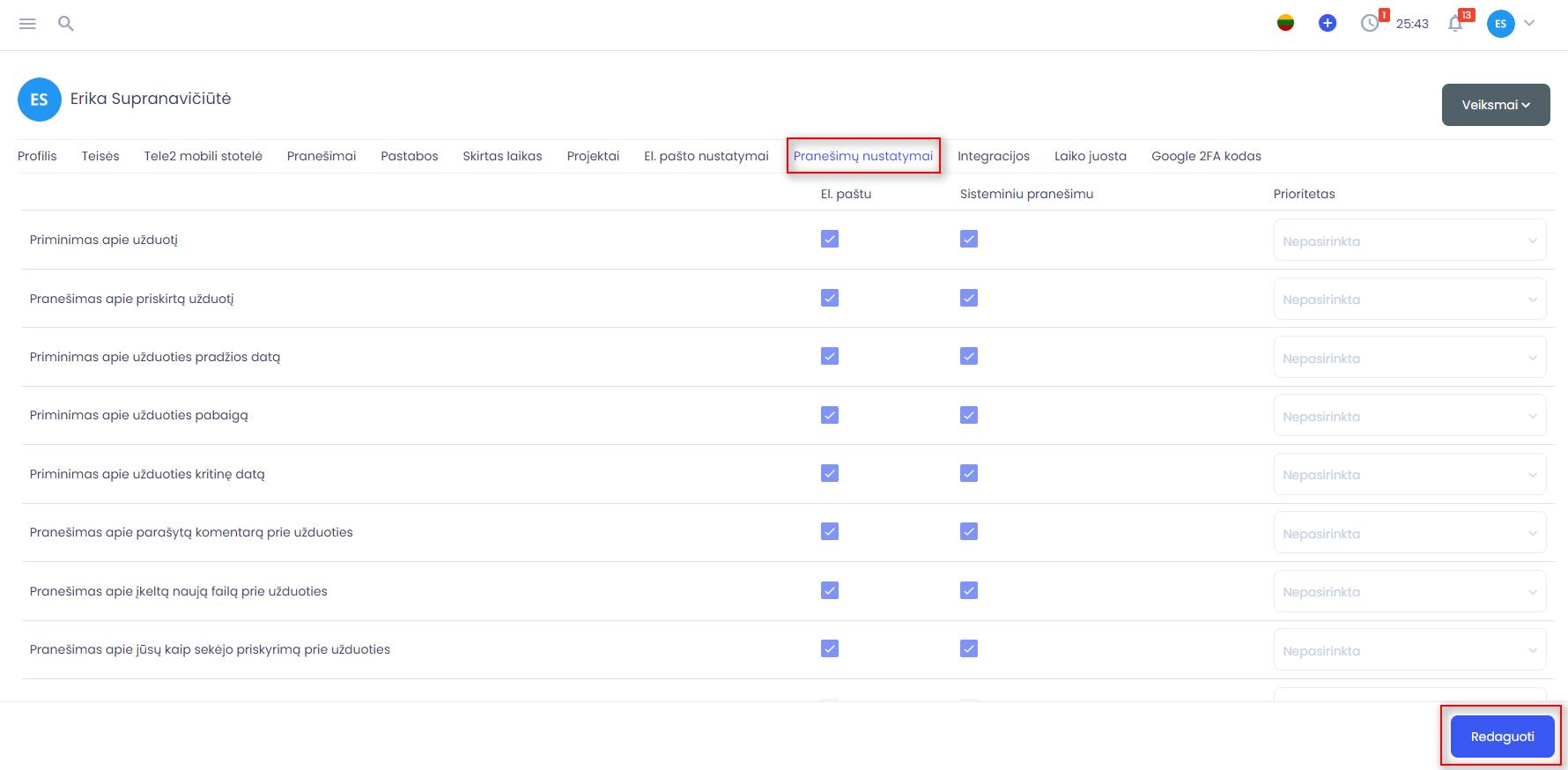Screen dimensions: 1568x770
Task: Open the Pranešimai tab
Action: click(x=322, y=156)
